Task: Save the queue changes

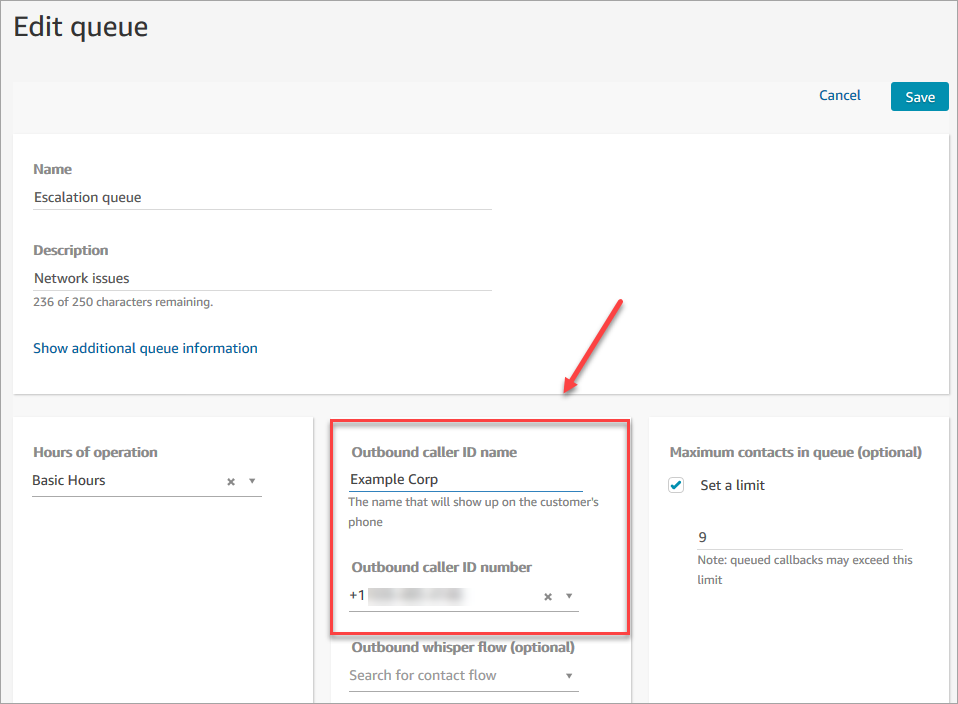Action: click(919, 97)
